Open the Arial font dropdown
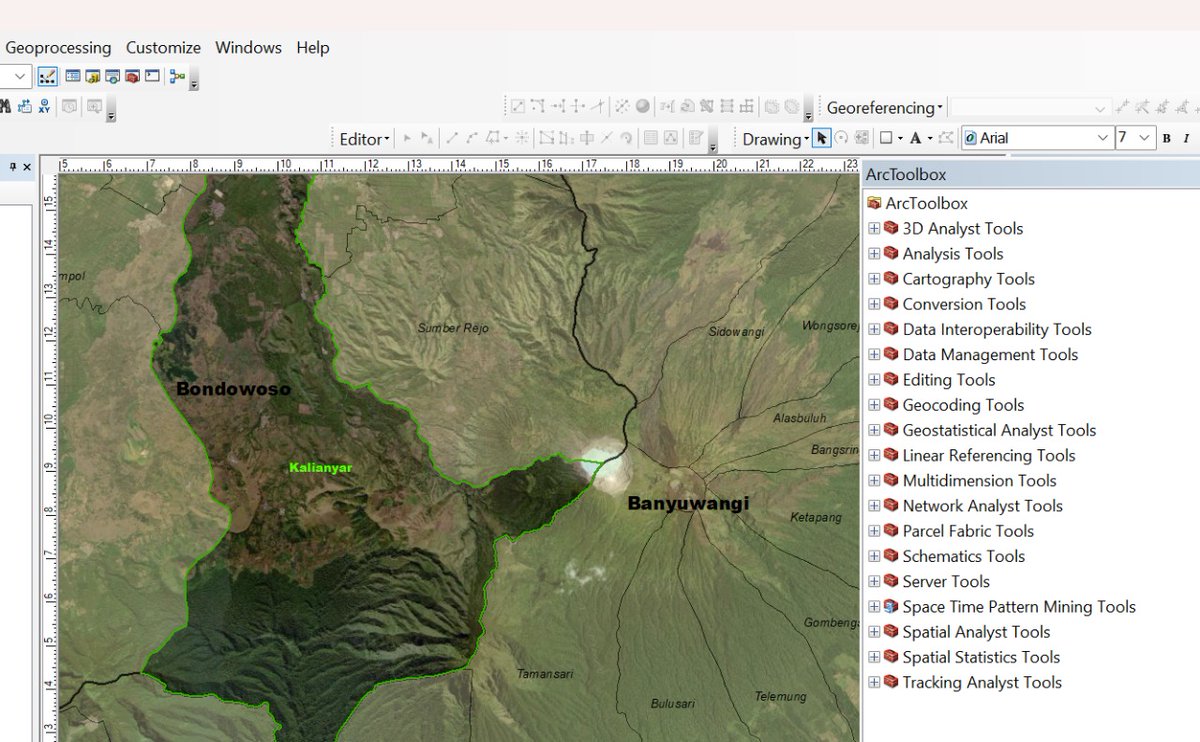Viewport: 1200px width, 742px height. tap(1103, 138)
